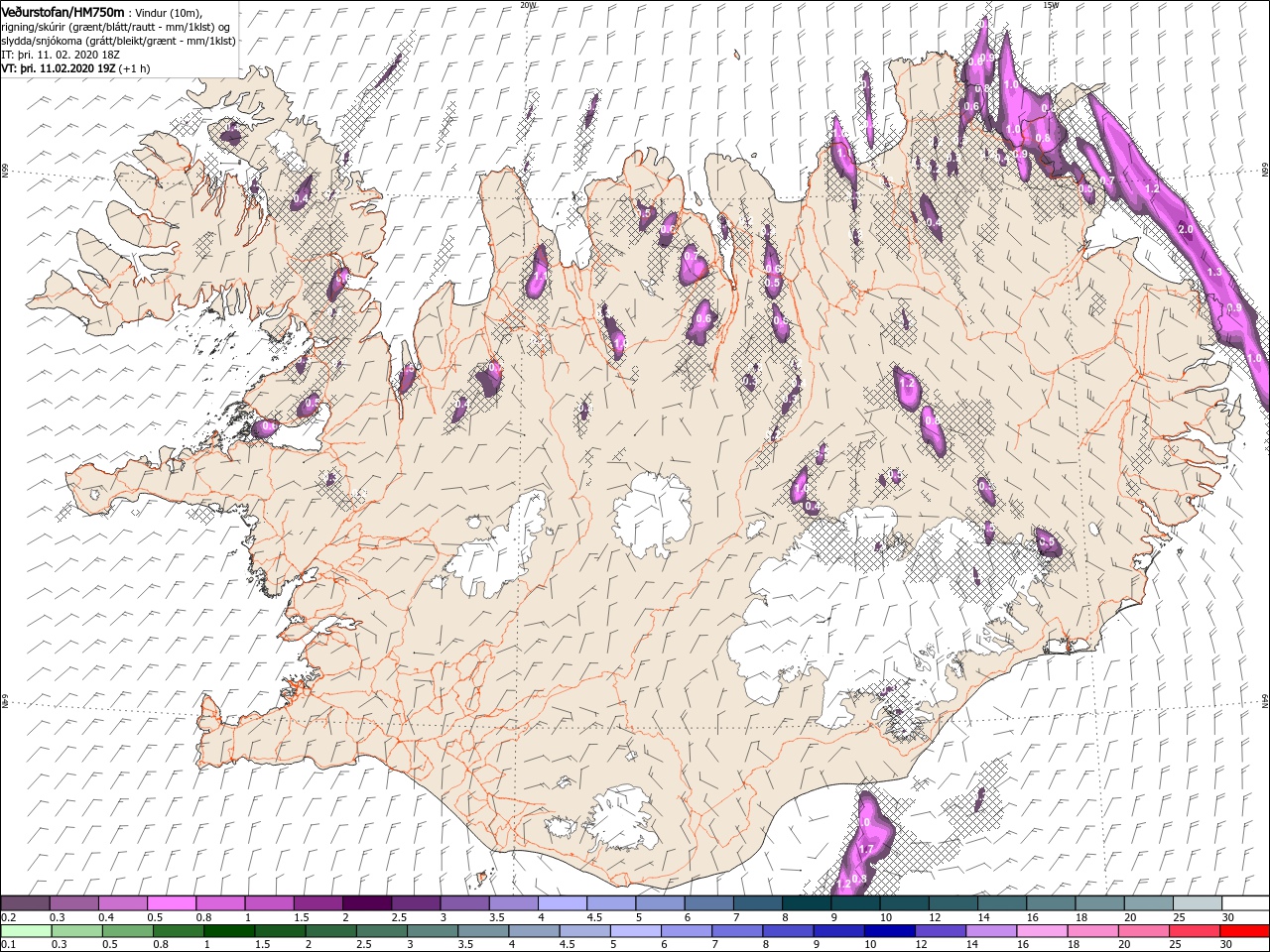
Task: Select top-row legend swatch between 0.8 and 1
Action: [x=220, y=903]
